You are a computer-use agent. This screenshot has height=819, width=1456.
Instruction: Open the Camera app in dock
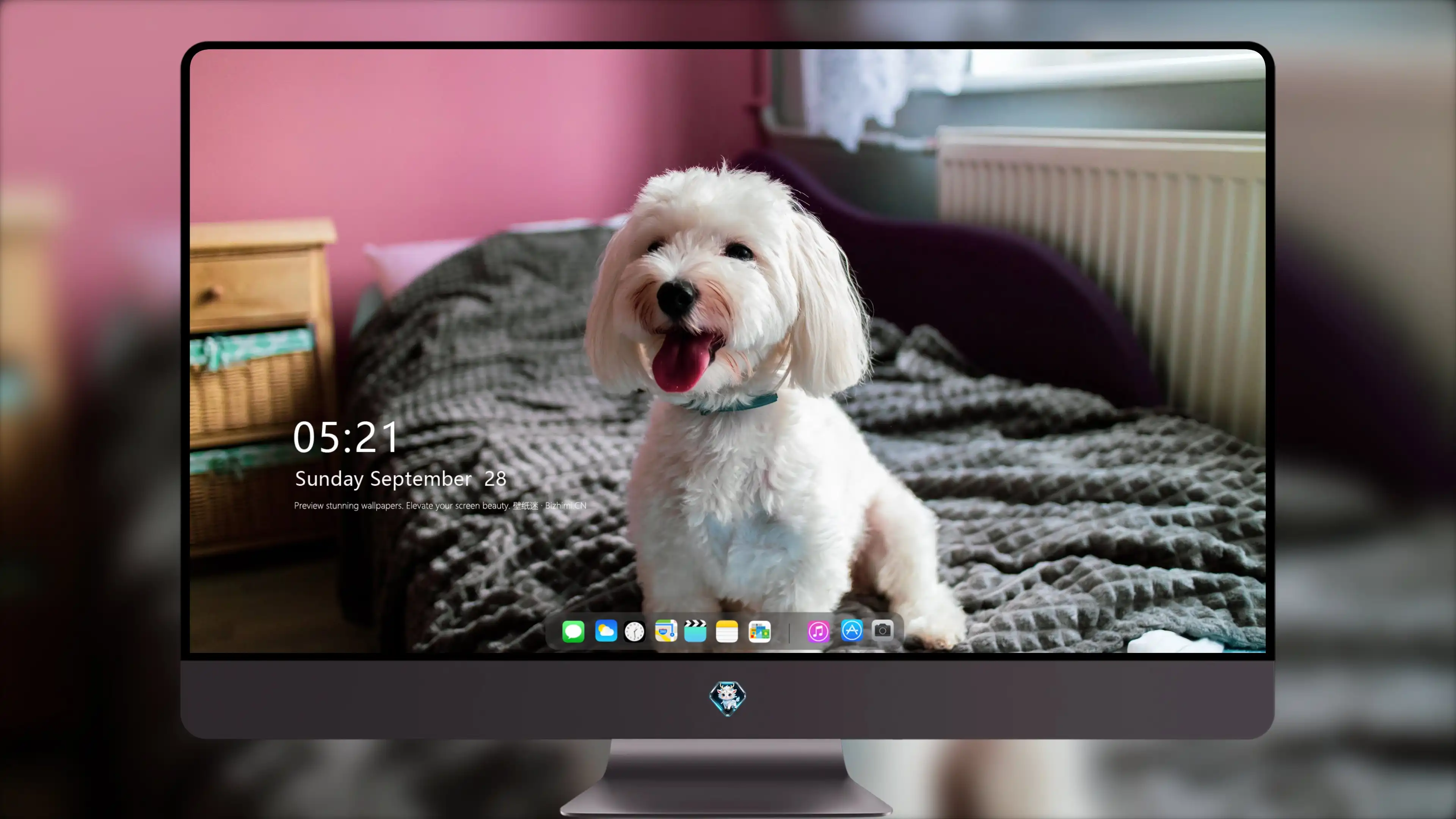(x=882, y=630)
